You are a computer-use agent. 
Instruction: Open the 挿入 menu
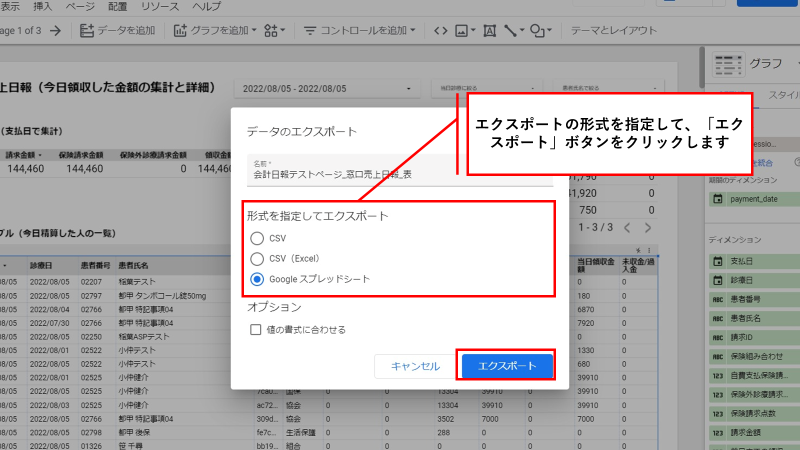pos(42,6)
